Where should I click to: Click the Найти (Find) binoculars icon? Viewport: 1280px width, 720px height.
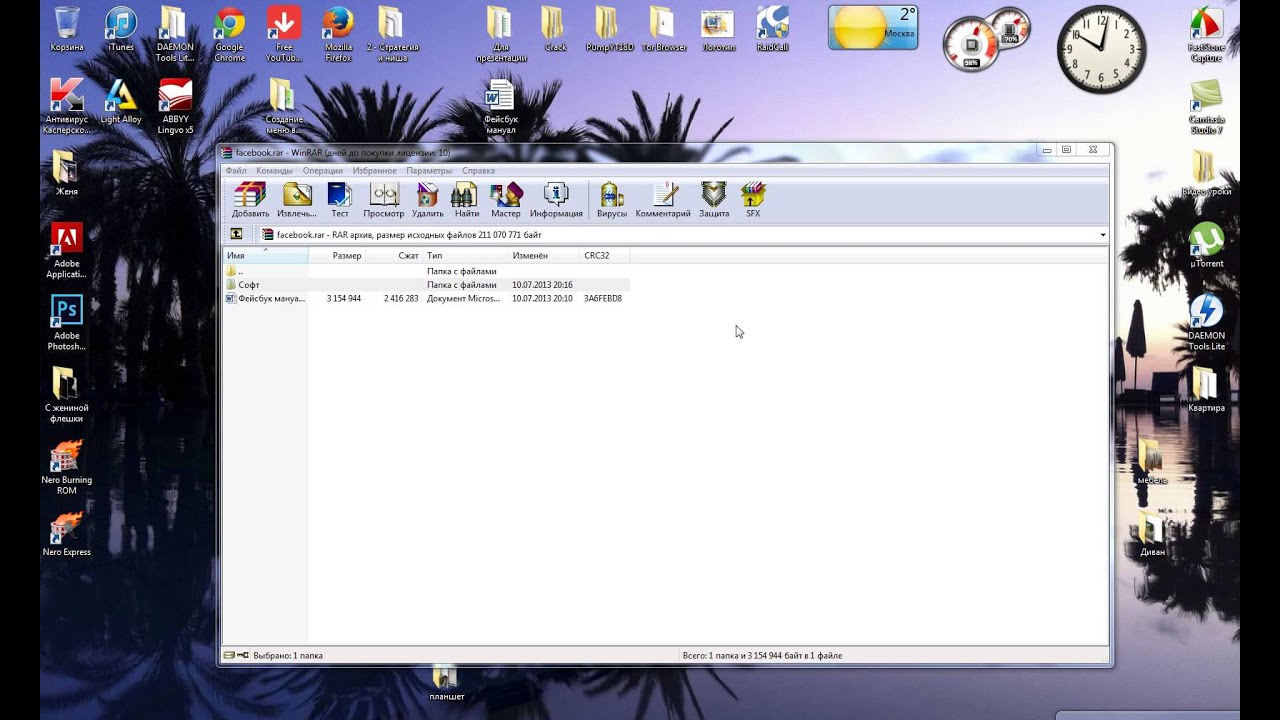466,200
